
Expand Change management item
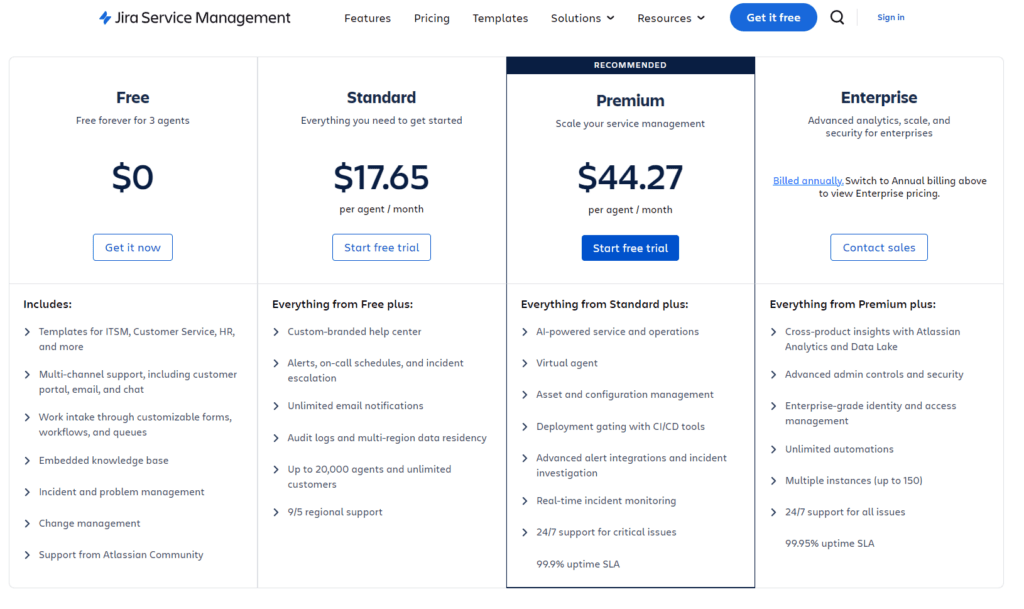coord(82,523)
